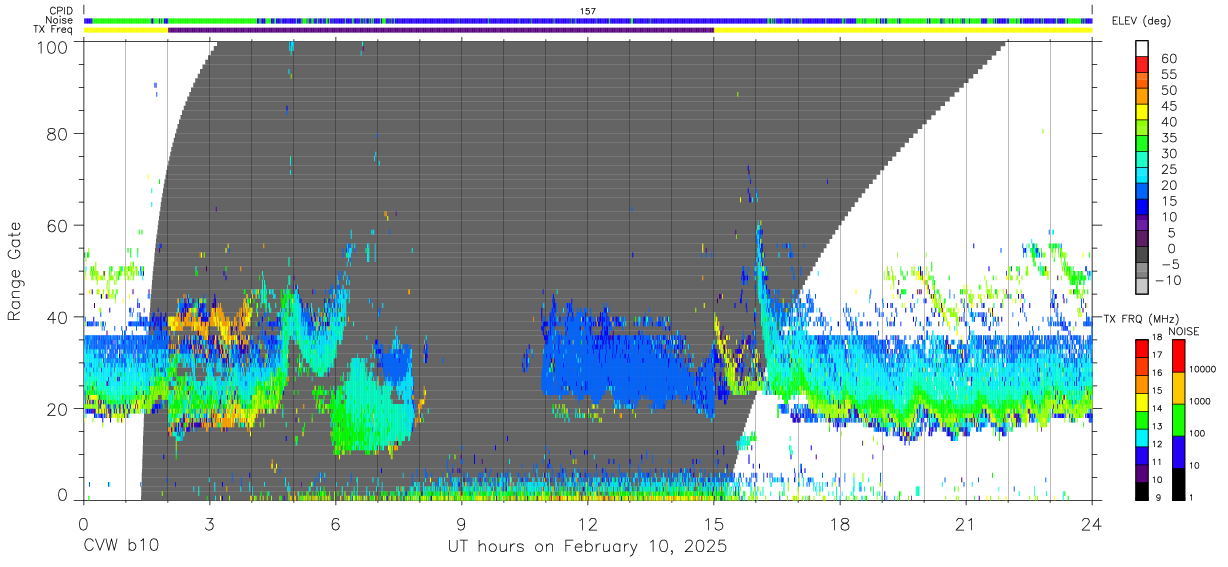Image resolution: width=1228 pixels, height=567 pixels.
Task: Click the purple portion of the TX Freq bar
Action: point(441,30)
